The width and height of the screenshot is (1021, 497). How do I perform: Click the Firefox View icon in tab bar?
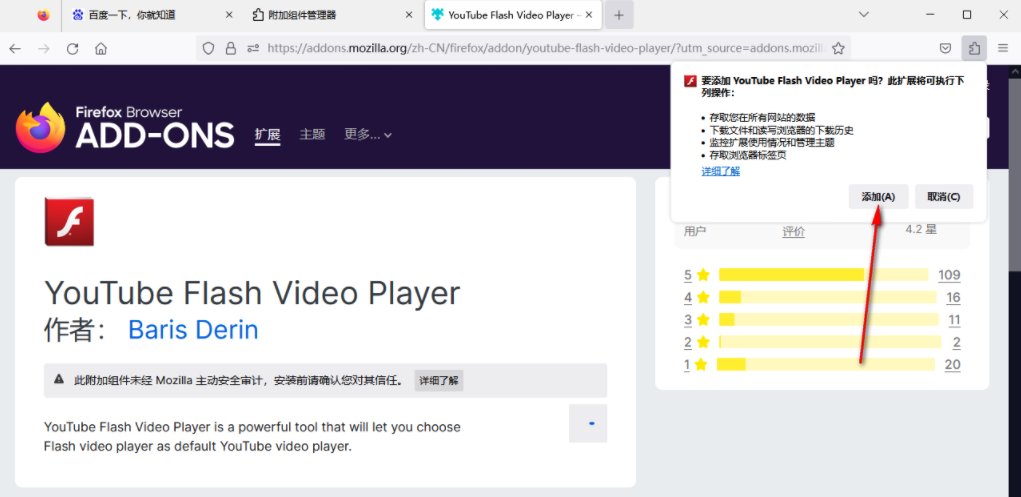tap(44, 15)
